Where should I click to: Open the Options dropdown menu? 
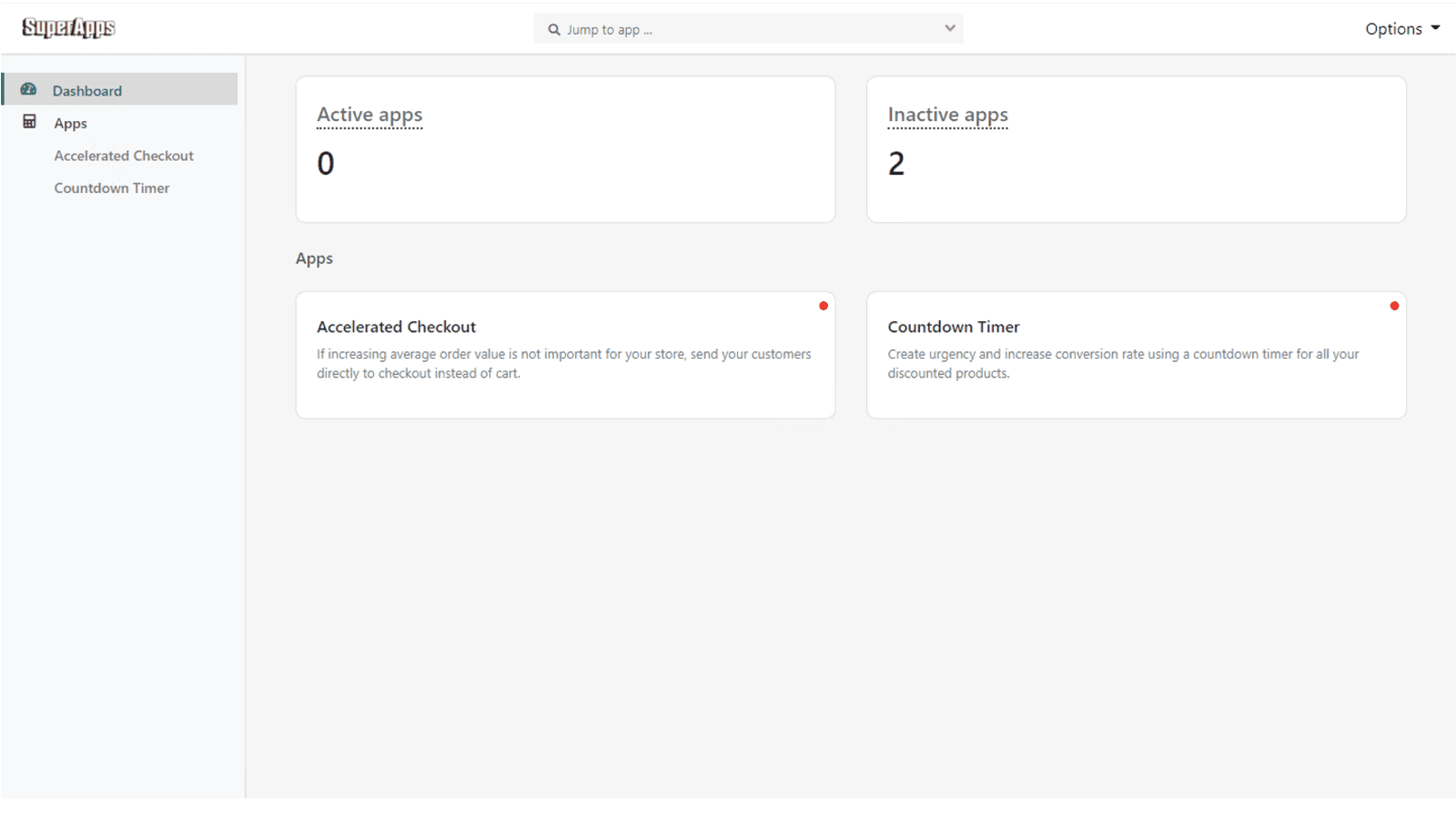coord(1392,28)
